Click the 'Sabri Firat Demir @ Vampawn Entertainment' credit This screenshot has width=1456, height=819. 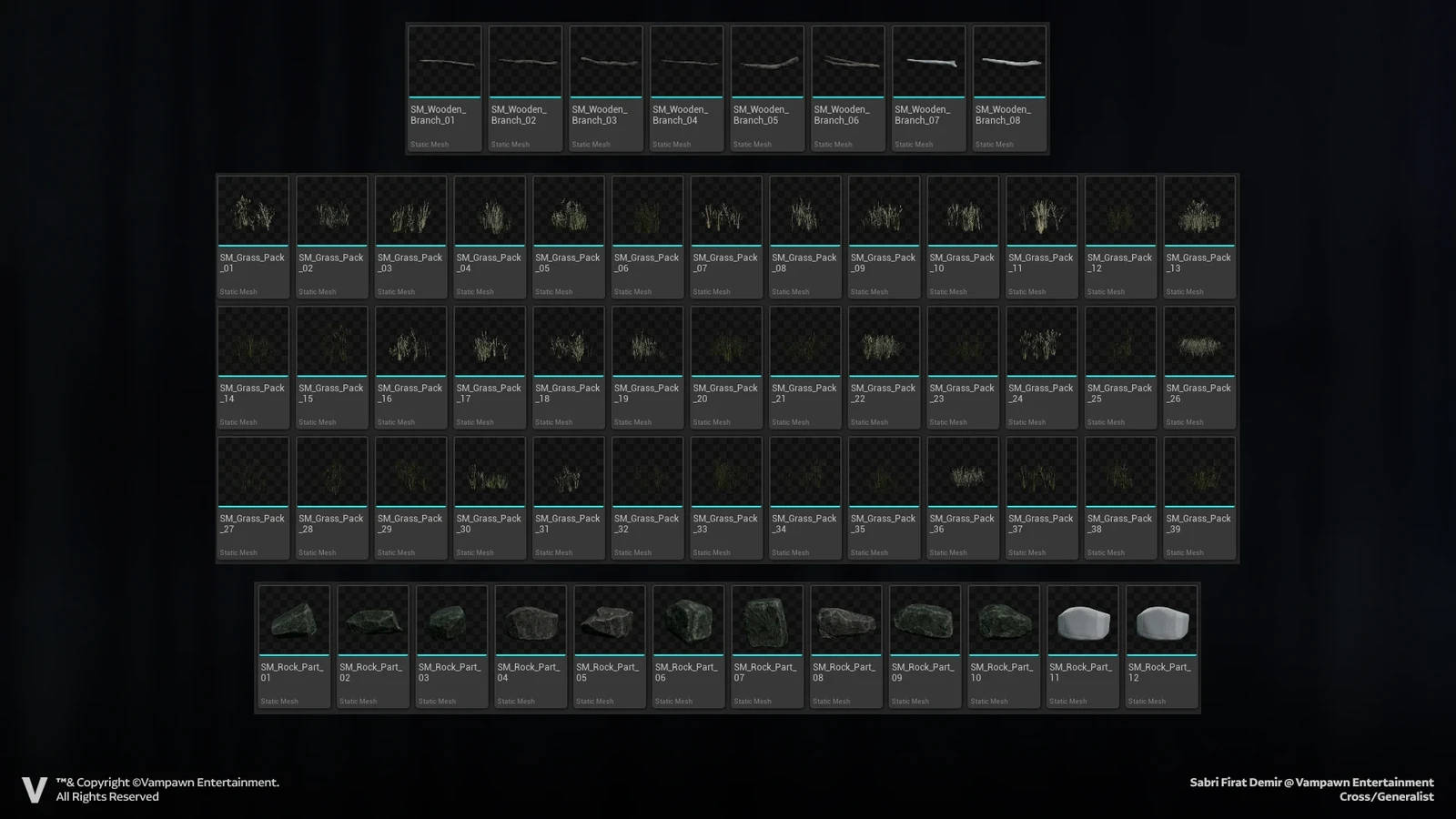click(x=1311, y=783)
